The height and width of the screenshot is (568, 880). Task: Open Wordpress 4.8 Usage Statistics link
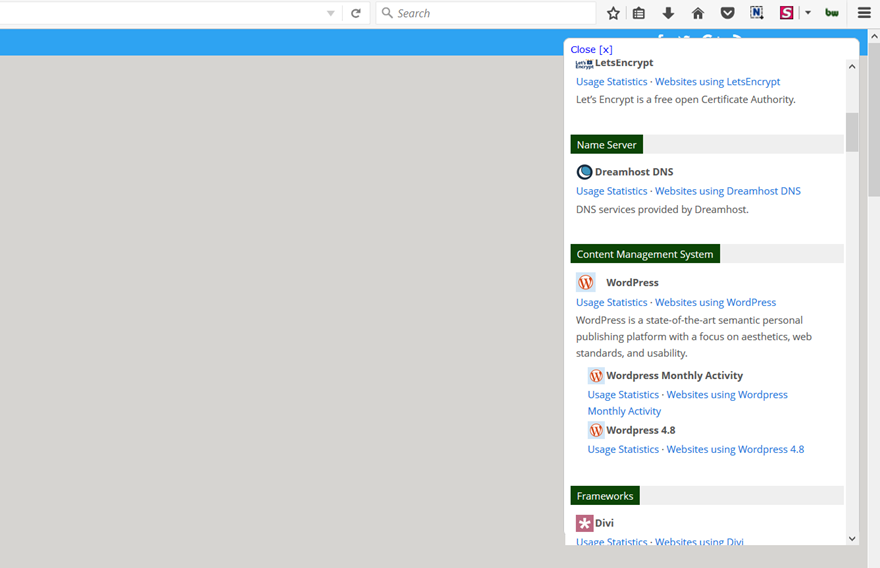[623, 449]
